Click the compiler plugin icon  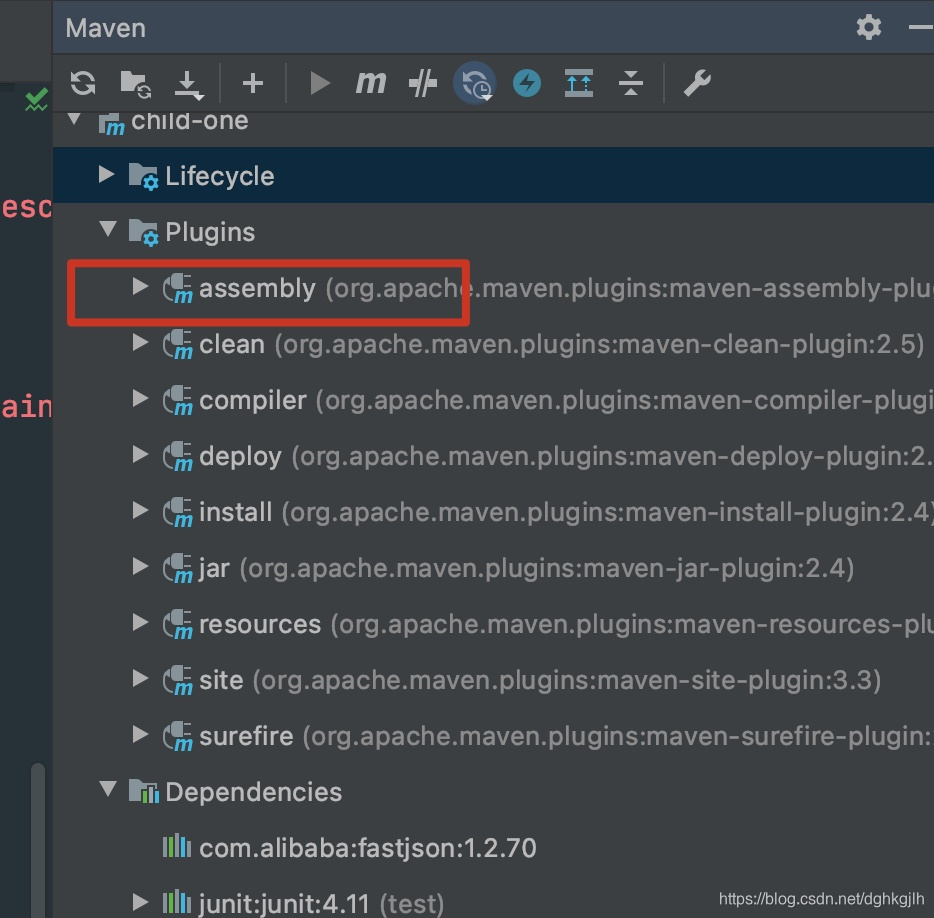point(178,401)
